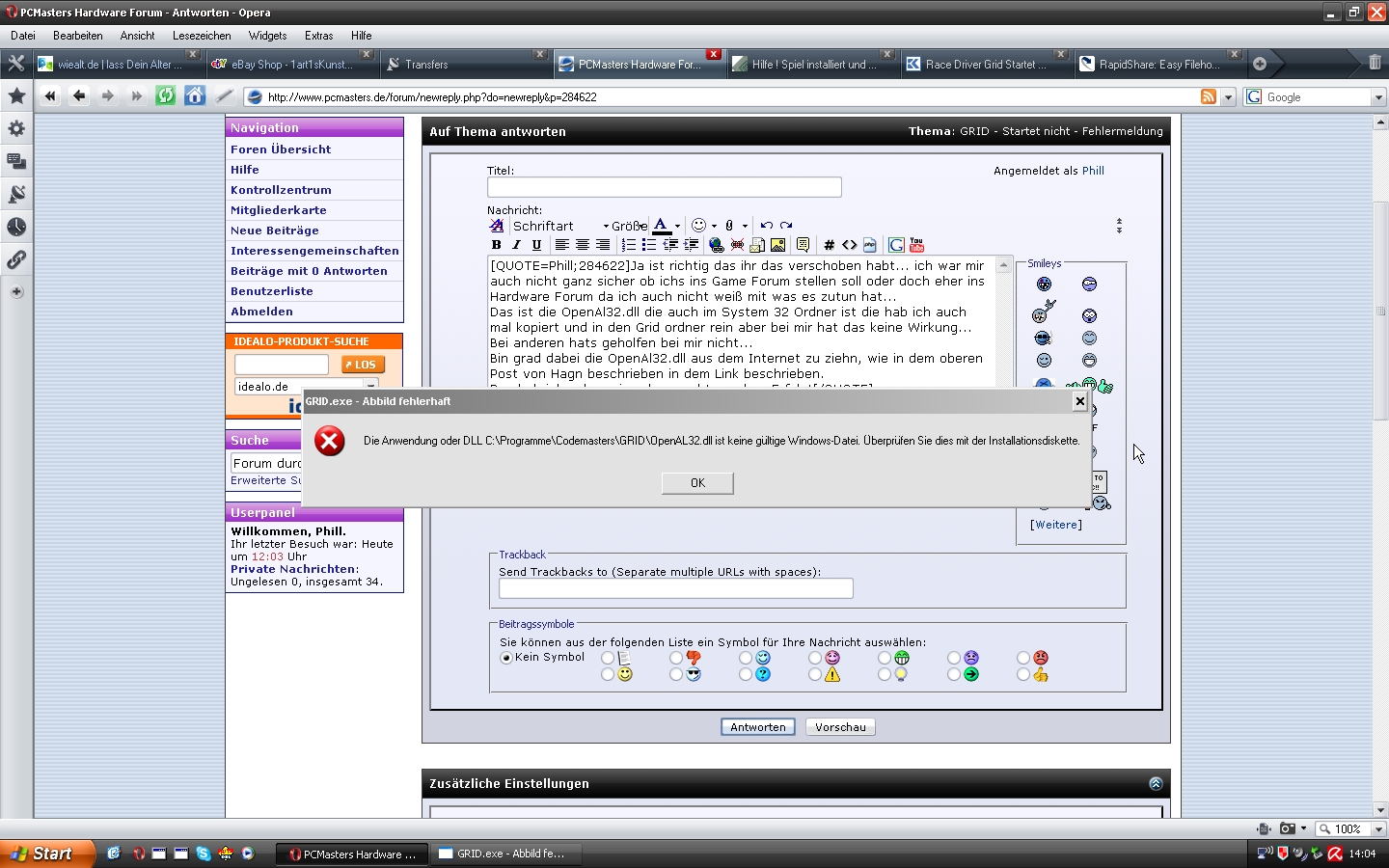Increase indent in the editor
The height and width of the screenshot is (868, 1389).
tap(691, 245)
